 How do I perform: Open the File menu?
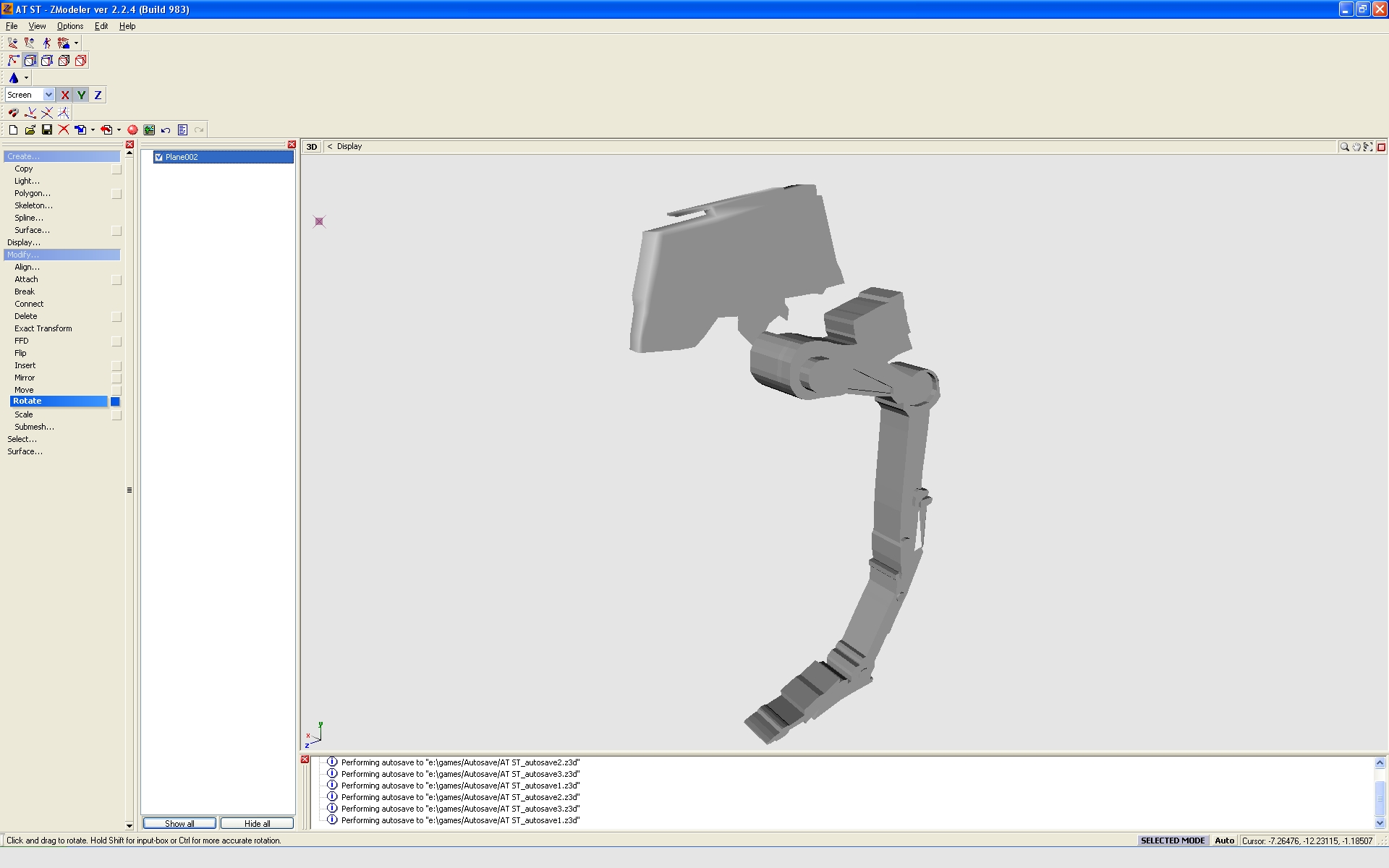pyautogui.click(x=12, y=26)
